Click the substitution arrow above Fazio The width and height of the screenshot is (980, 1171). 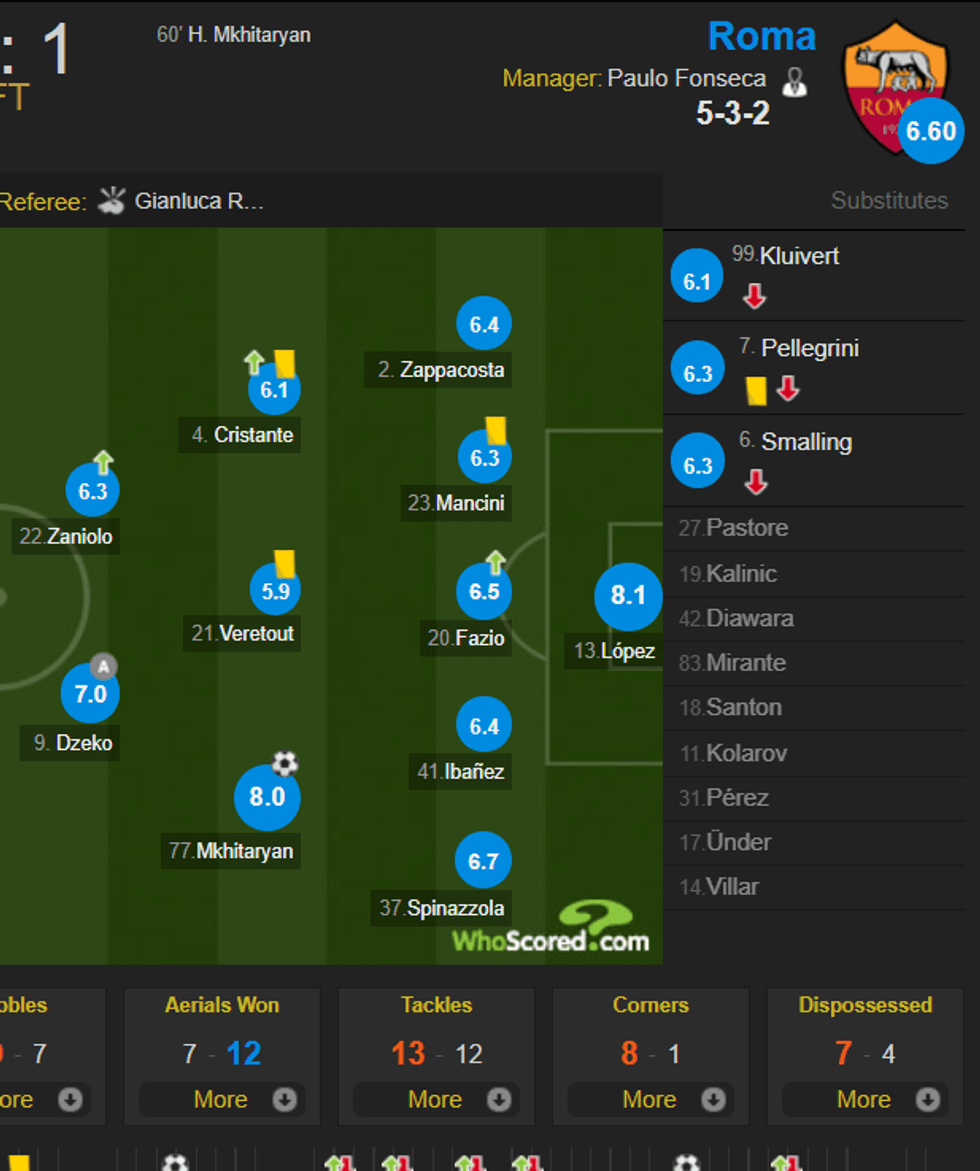(x=495, y=562)
